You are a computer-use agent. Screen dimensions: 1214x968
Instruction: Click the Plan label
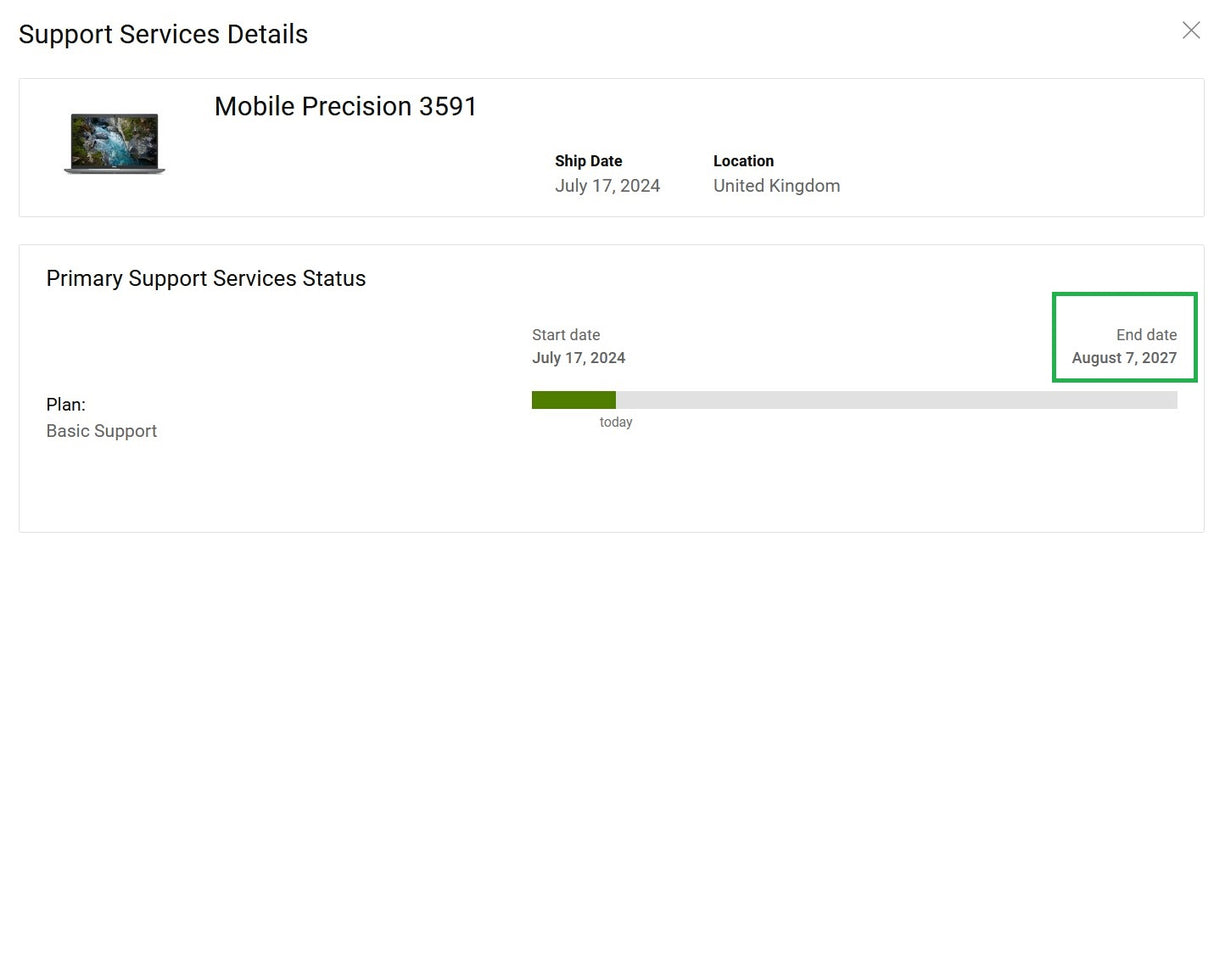coord(65,404)
